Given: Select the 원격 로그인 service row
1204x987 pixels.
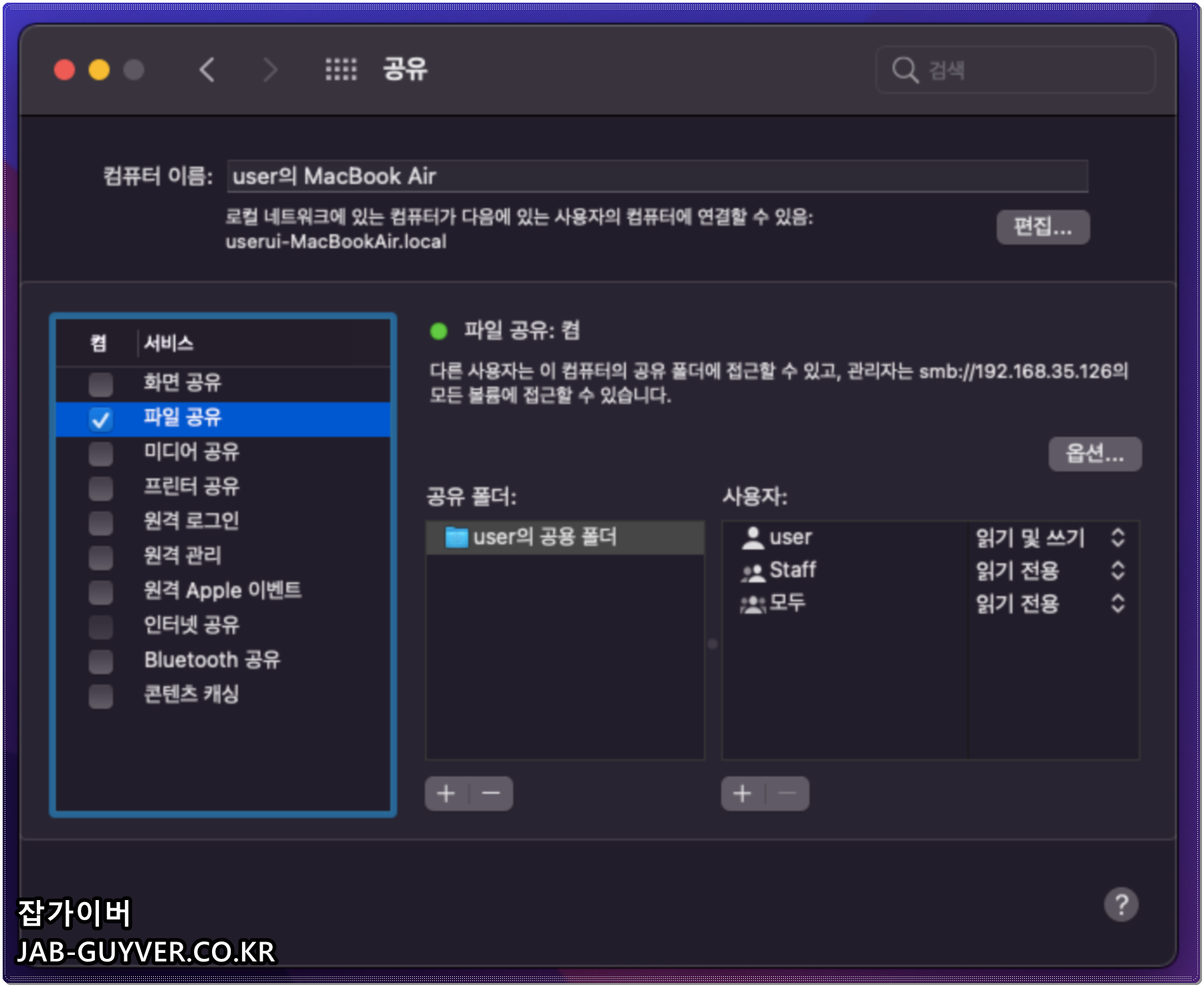Looking at the screenshot, I should tap(192, 521).
